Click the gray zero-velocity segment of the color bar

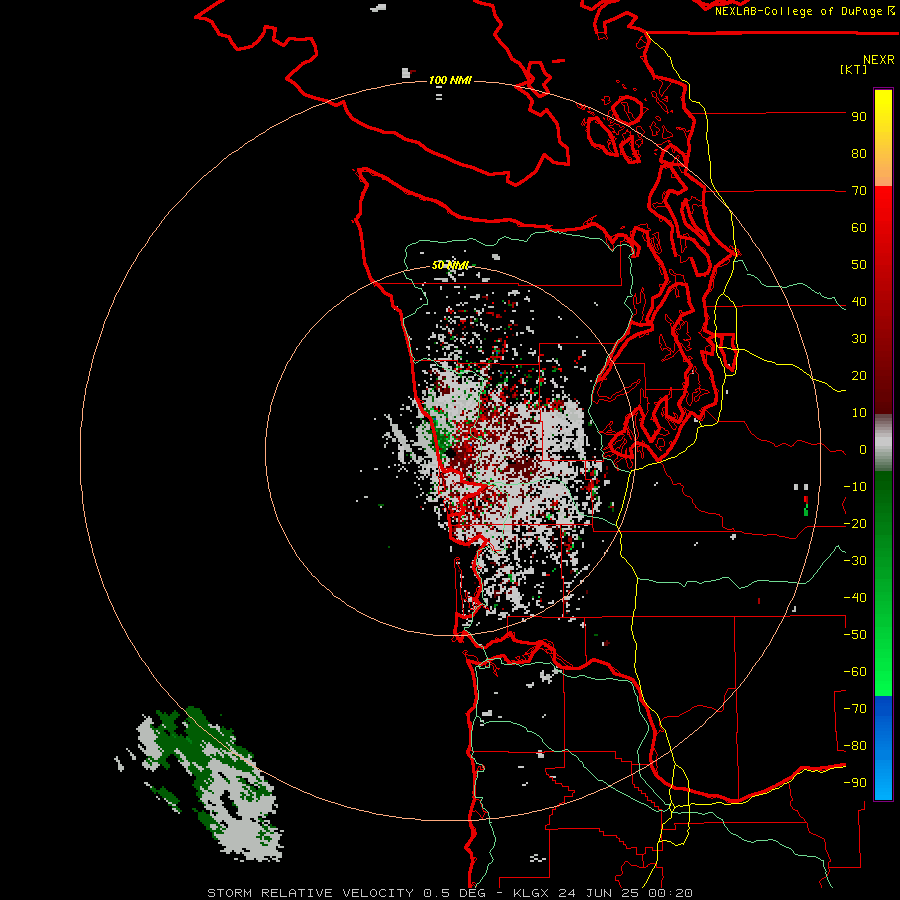pyautogui.click(x=883, y=443)
